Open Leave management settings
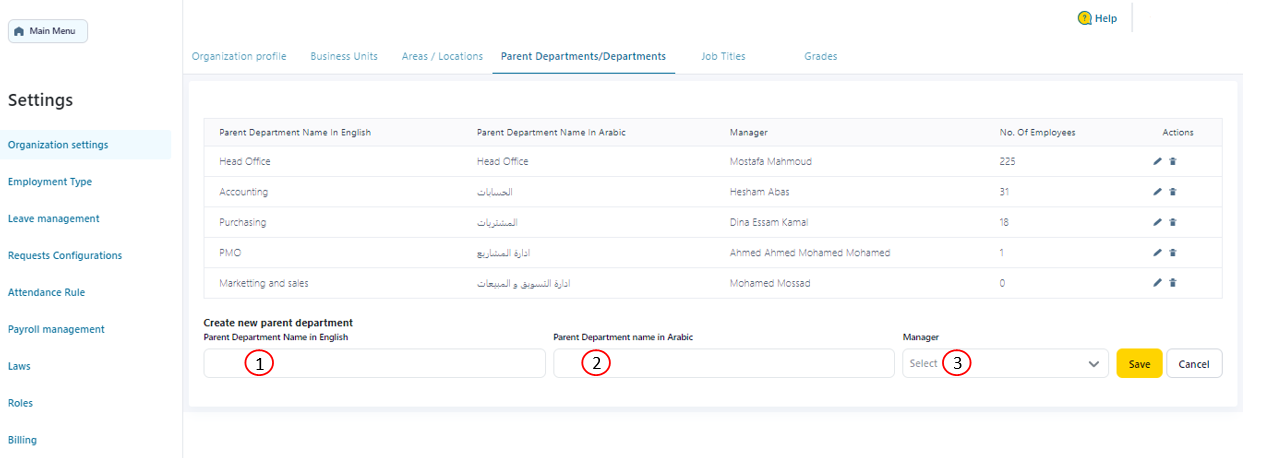1271x458 pixels. coord(54,219)
